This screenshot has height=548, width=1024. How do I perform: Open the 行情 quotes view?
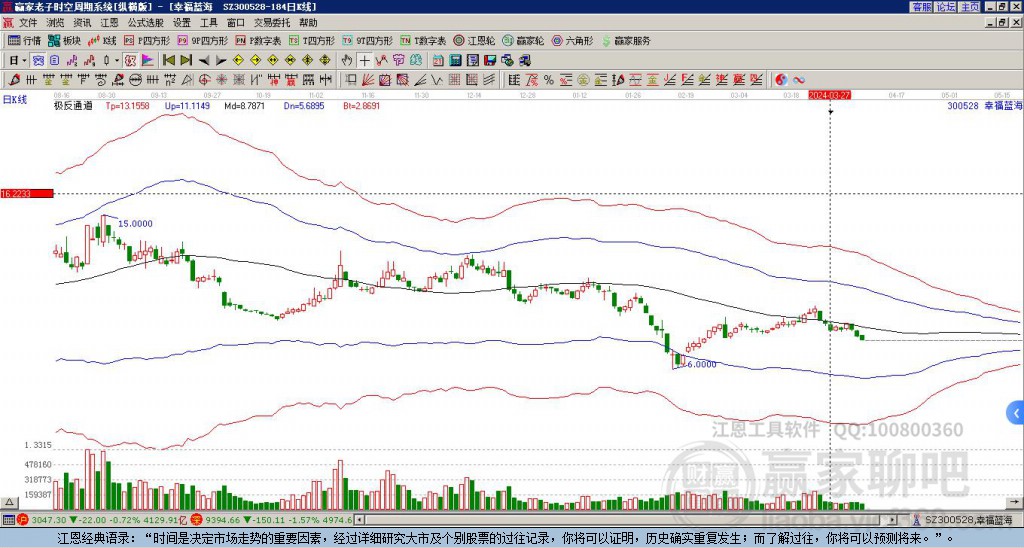[x=24, y=40]
